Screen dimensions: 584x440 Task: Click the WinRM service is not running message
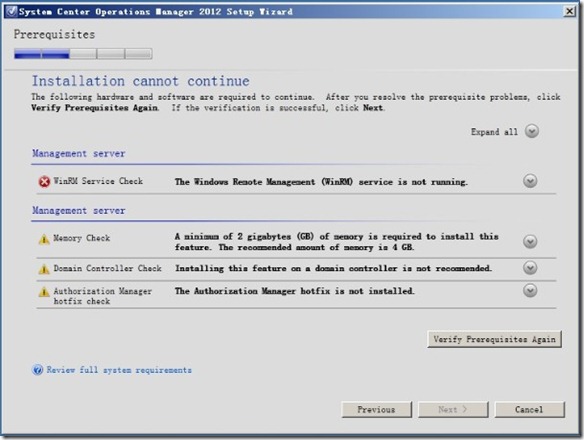[x=321, y=182]
